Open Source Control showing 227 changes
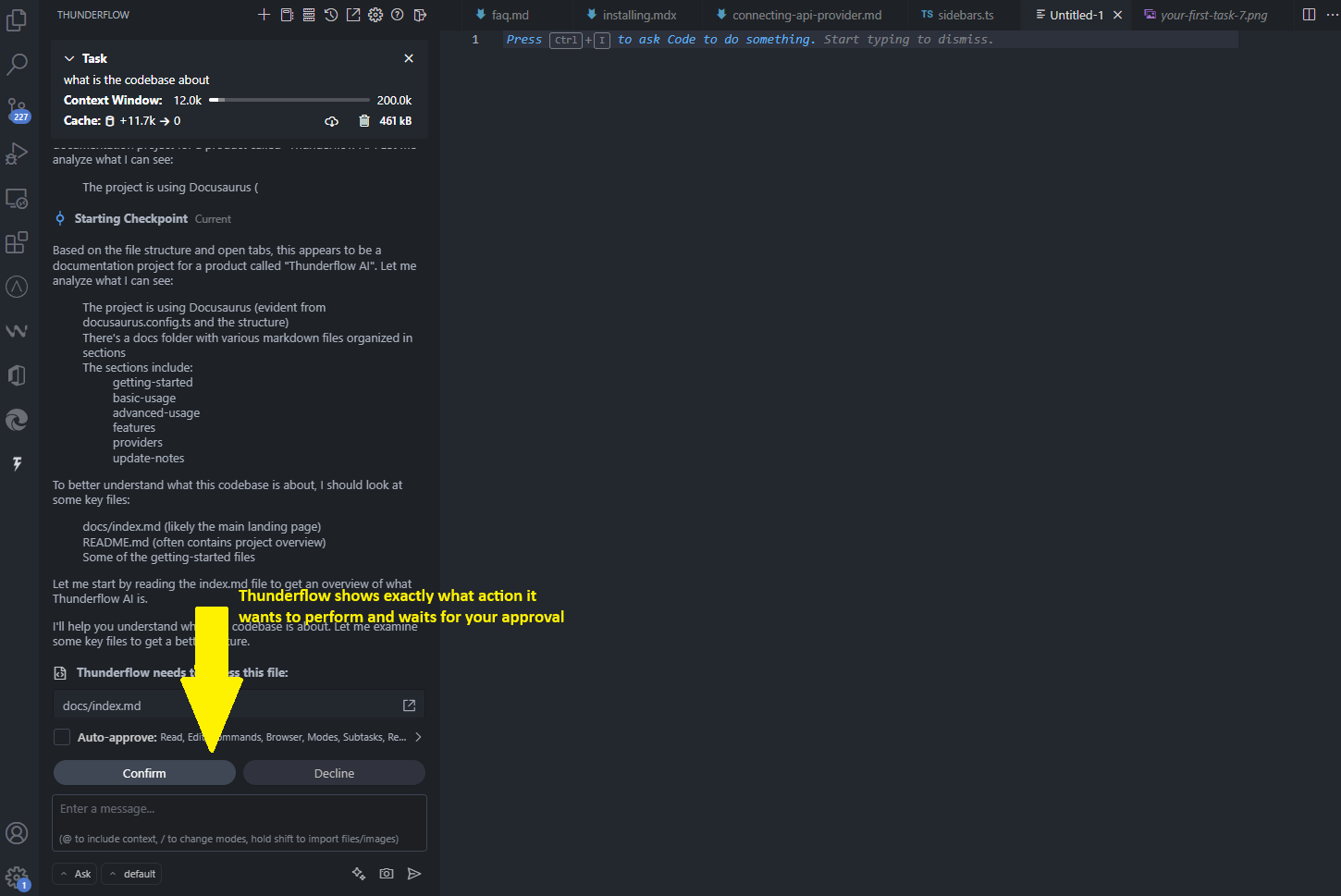The image size is (1341, 896). tap(17, 108)
